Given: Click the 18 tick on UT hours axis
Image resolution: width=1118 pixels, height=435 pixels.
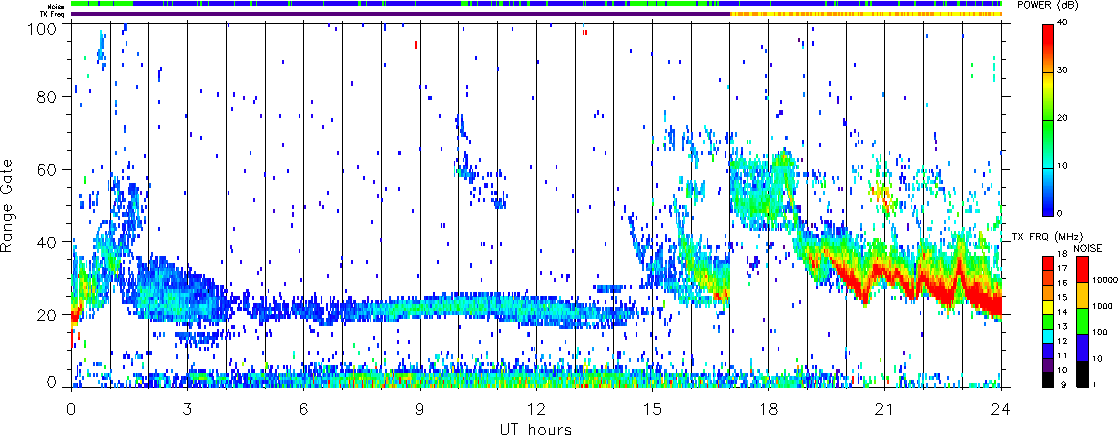Looking at the screenshot, I should tap(769, 409).
